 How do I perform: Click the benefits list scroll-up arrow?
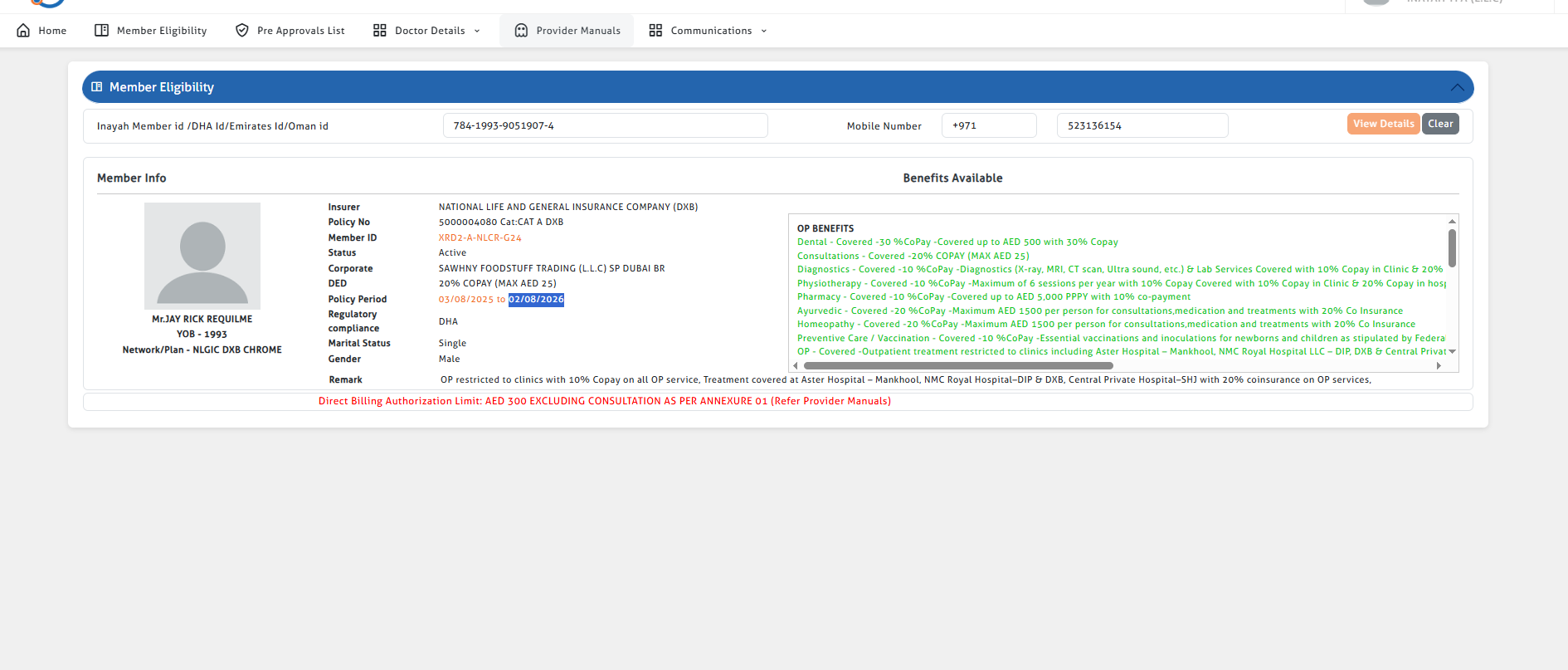(x=1452, y=222)
